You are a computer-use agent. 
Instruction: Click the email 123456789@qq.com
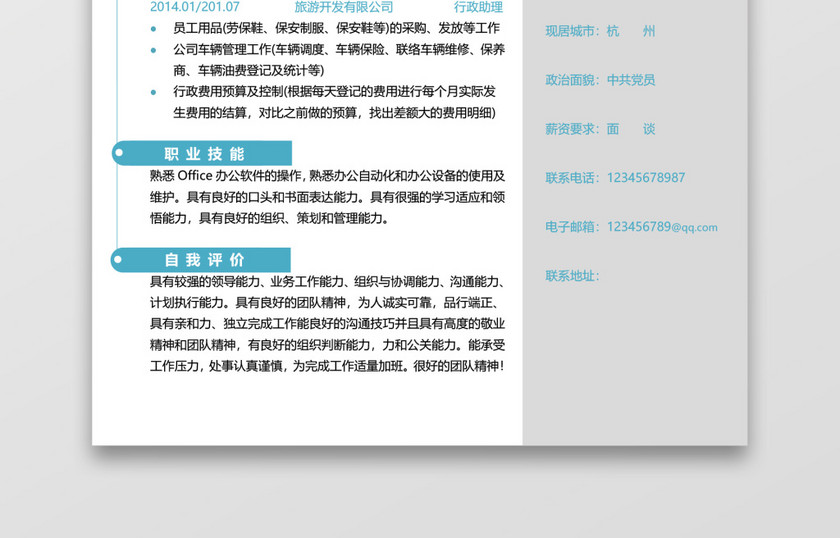pos(662,227)
